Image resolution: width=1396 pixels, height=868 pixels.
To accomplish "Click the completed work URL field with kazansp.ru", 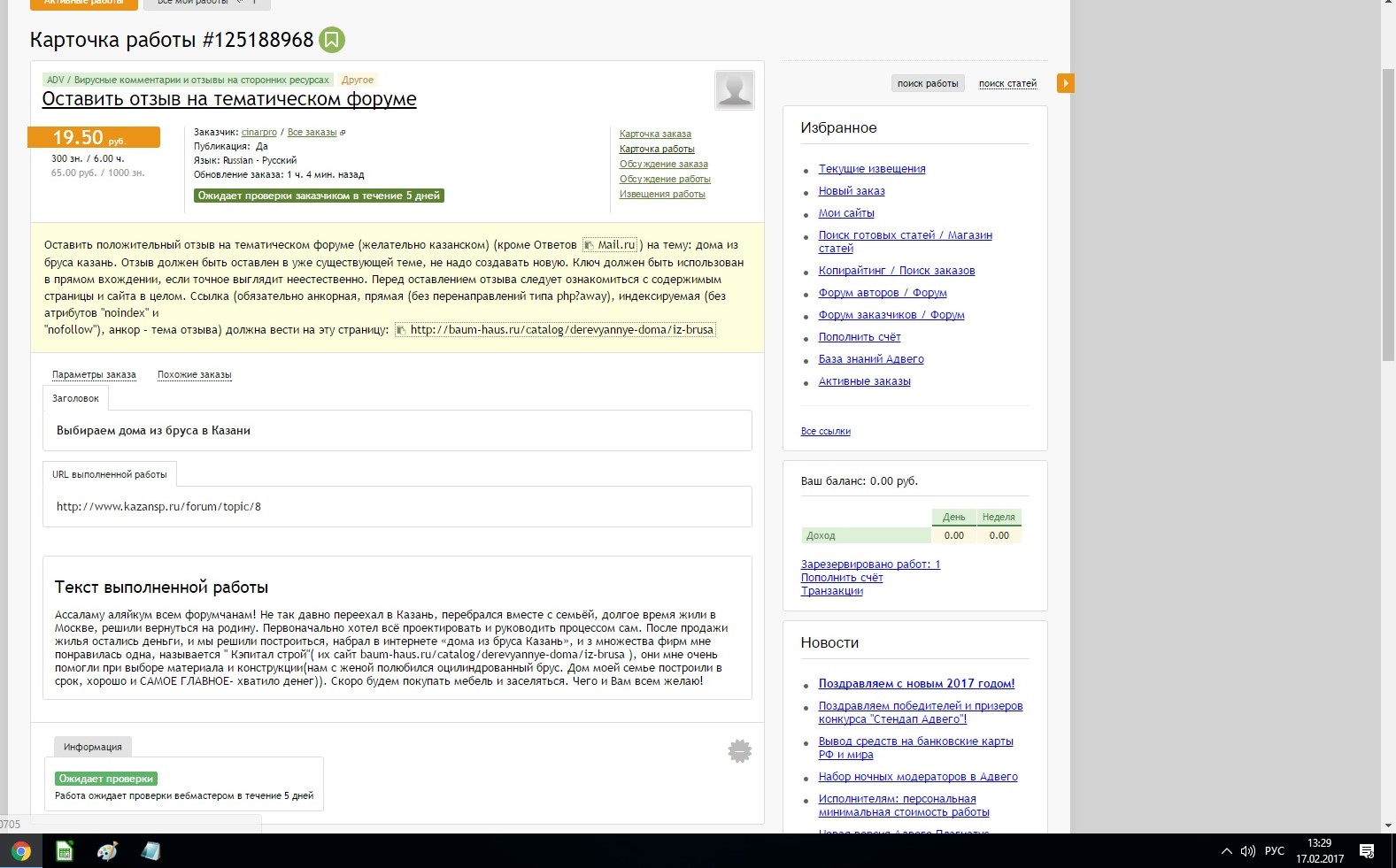I will coord(397,507).
